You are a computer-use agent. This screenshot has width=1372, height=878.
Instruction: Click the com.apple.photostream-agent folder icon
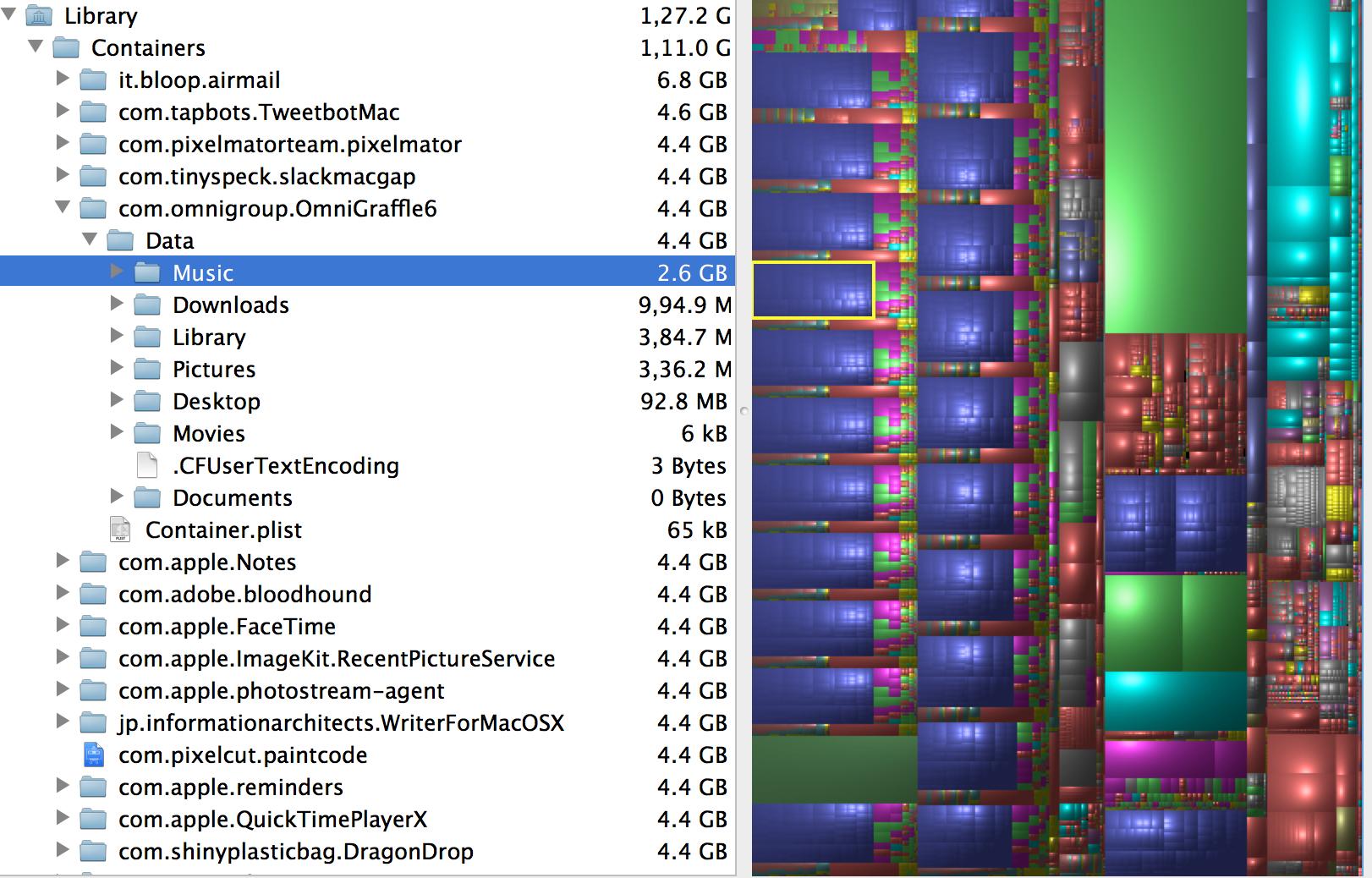93,691
